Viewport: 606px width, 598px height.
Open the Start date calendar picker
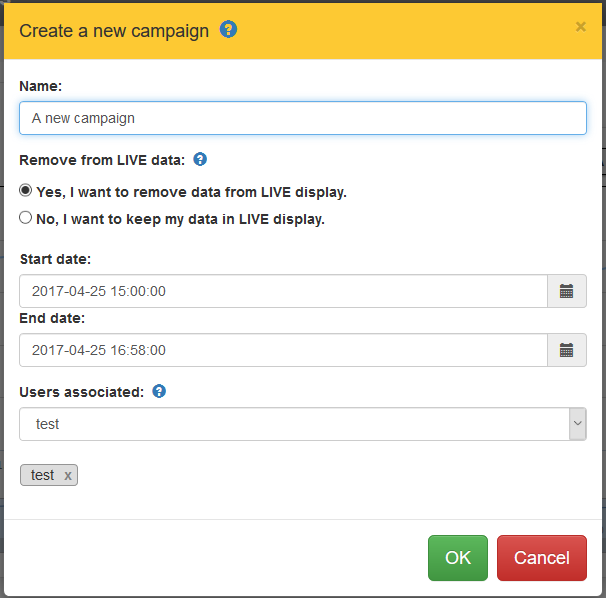(x=567, y=292)
